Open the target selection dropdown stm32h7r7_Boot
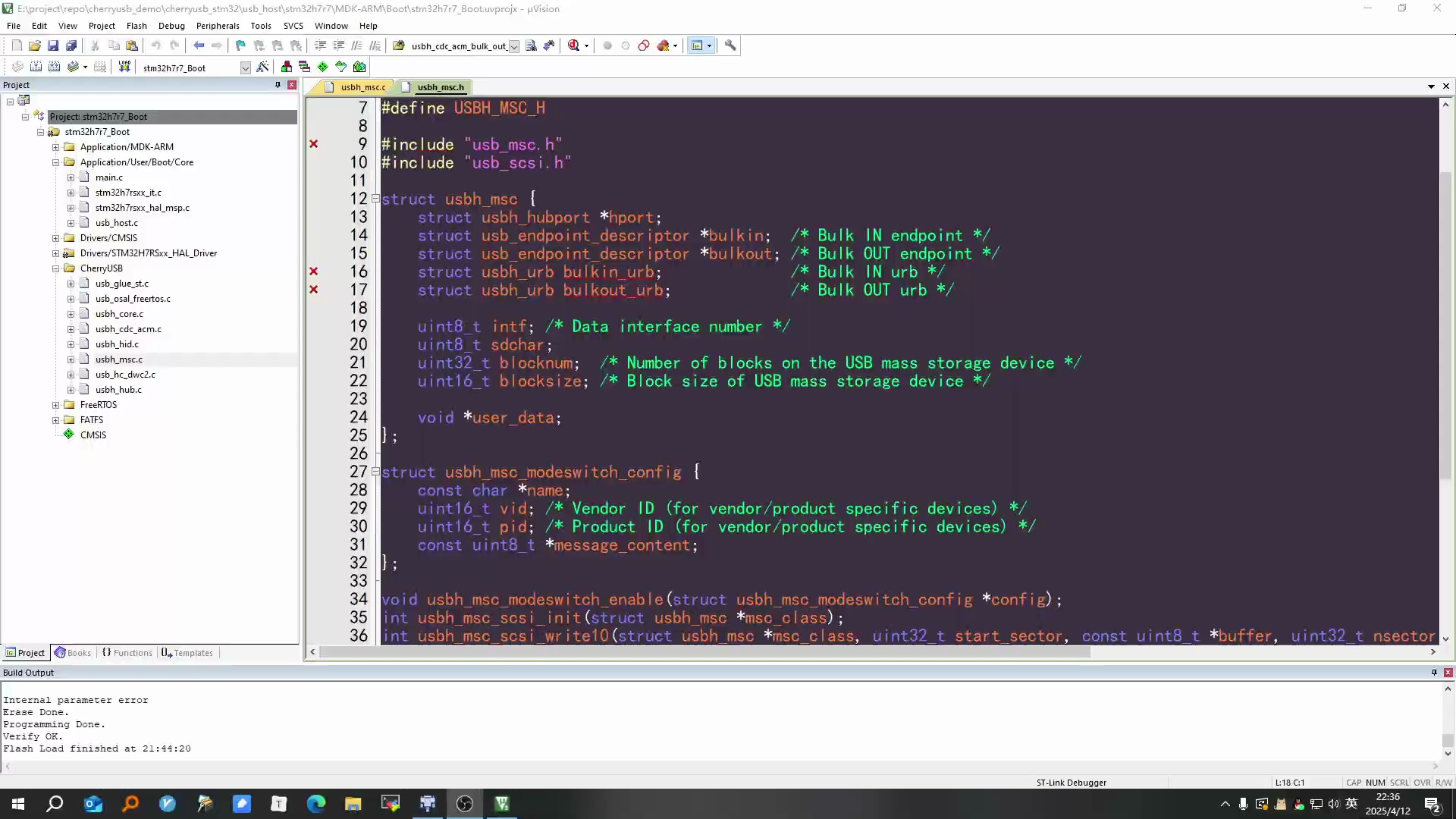Screen dimensions: 1456x819 point(245,67)
